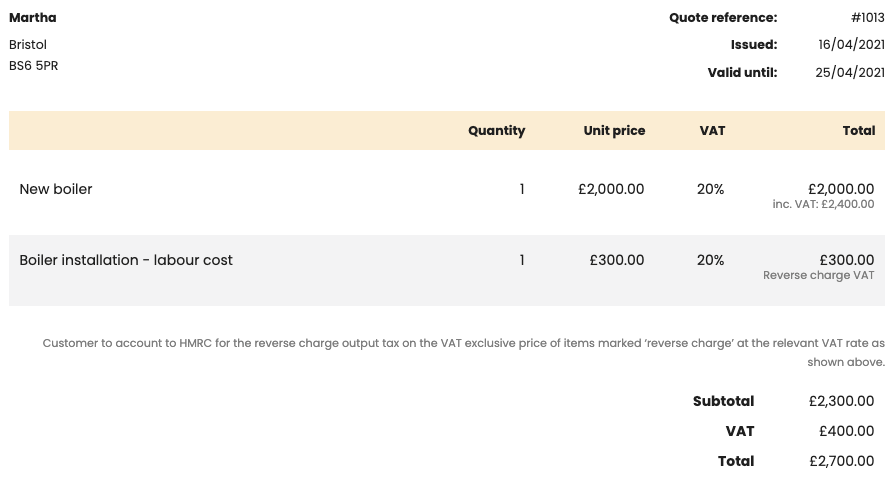Image resolution: width=894 pixels, height=483 pixels.
Task: Click the valid until date 25/04/2021
Action: pos(850,72)
